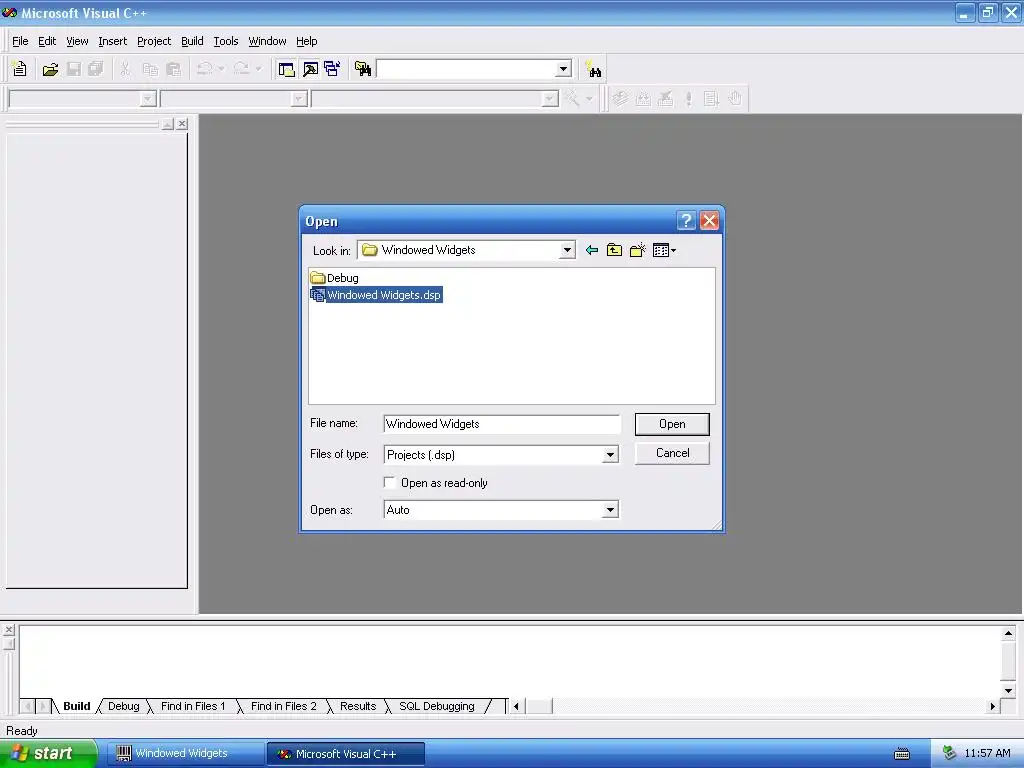Screen dimensions: 1024x768
Task: Click the Build toolbar icon
Action: coord(643,99)
